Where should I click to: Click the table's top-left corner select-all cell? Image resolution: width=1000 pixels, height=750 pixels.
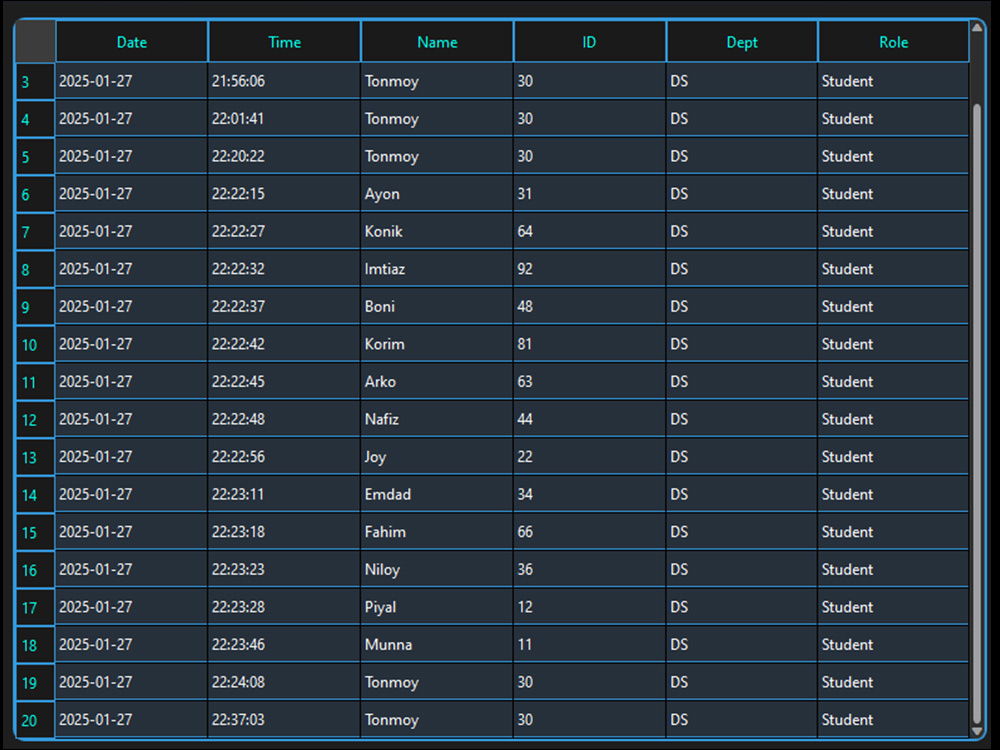click(36, 42)
